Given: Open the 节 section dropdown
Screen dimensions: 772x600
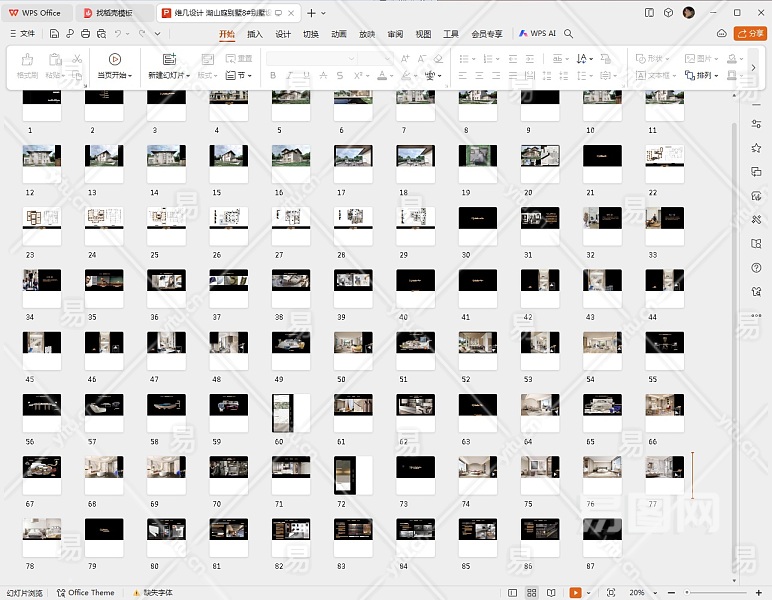Looking at the screenshot, I should click(x=238, y=76).
